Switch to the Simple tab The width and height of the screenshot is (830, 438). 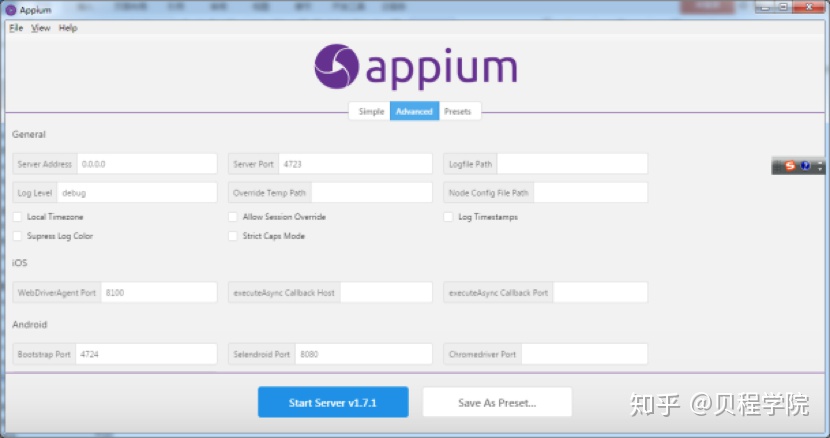[371, 111]
